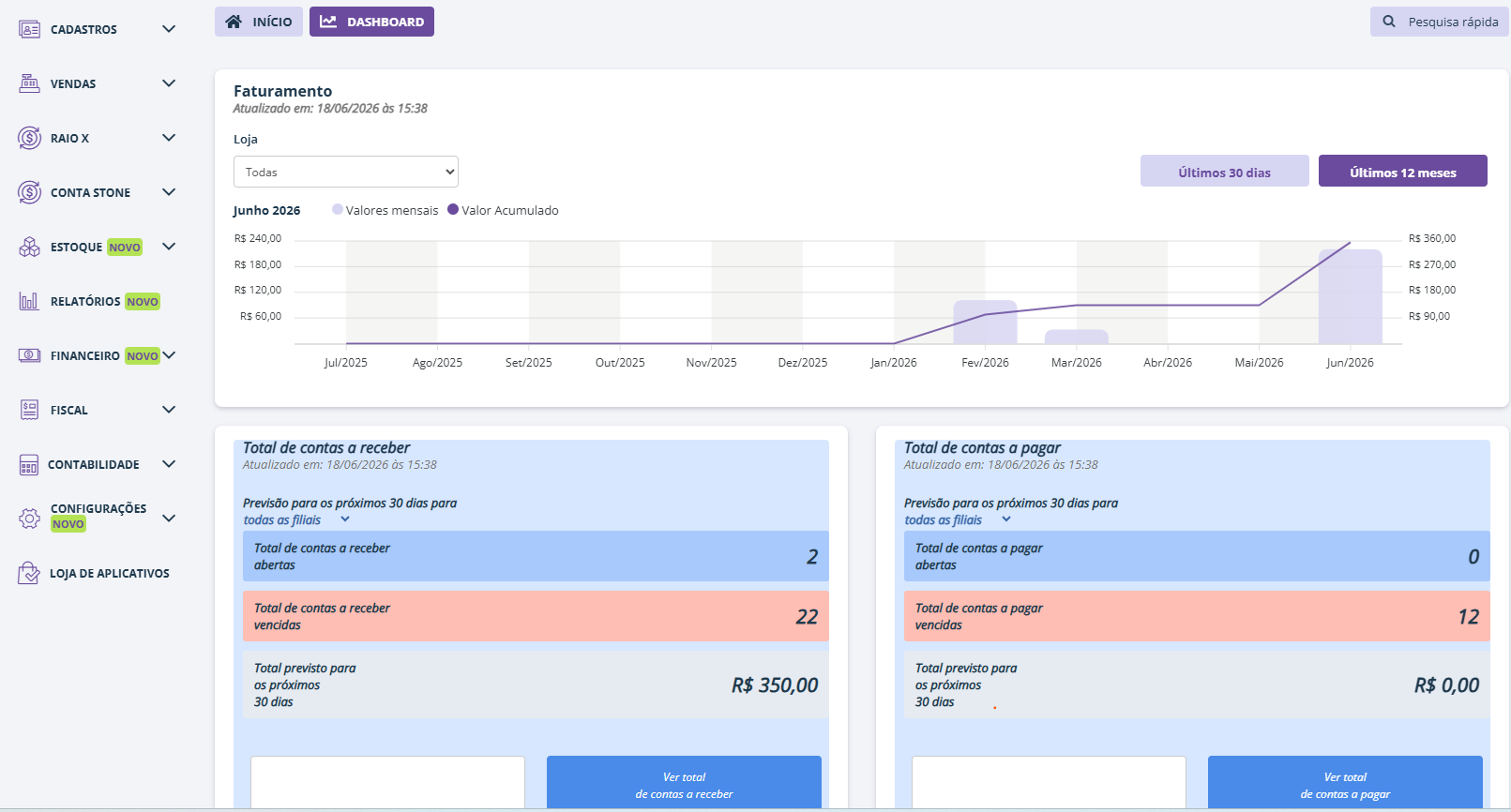Expand the Fiscal menu chevron
This screenshot has height=812, width=1511.
tap(169, 410)
